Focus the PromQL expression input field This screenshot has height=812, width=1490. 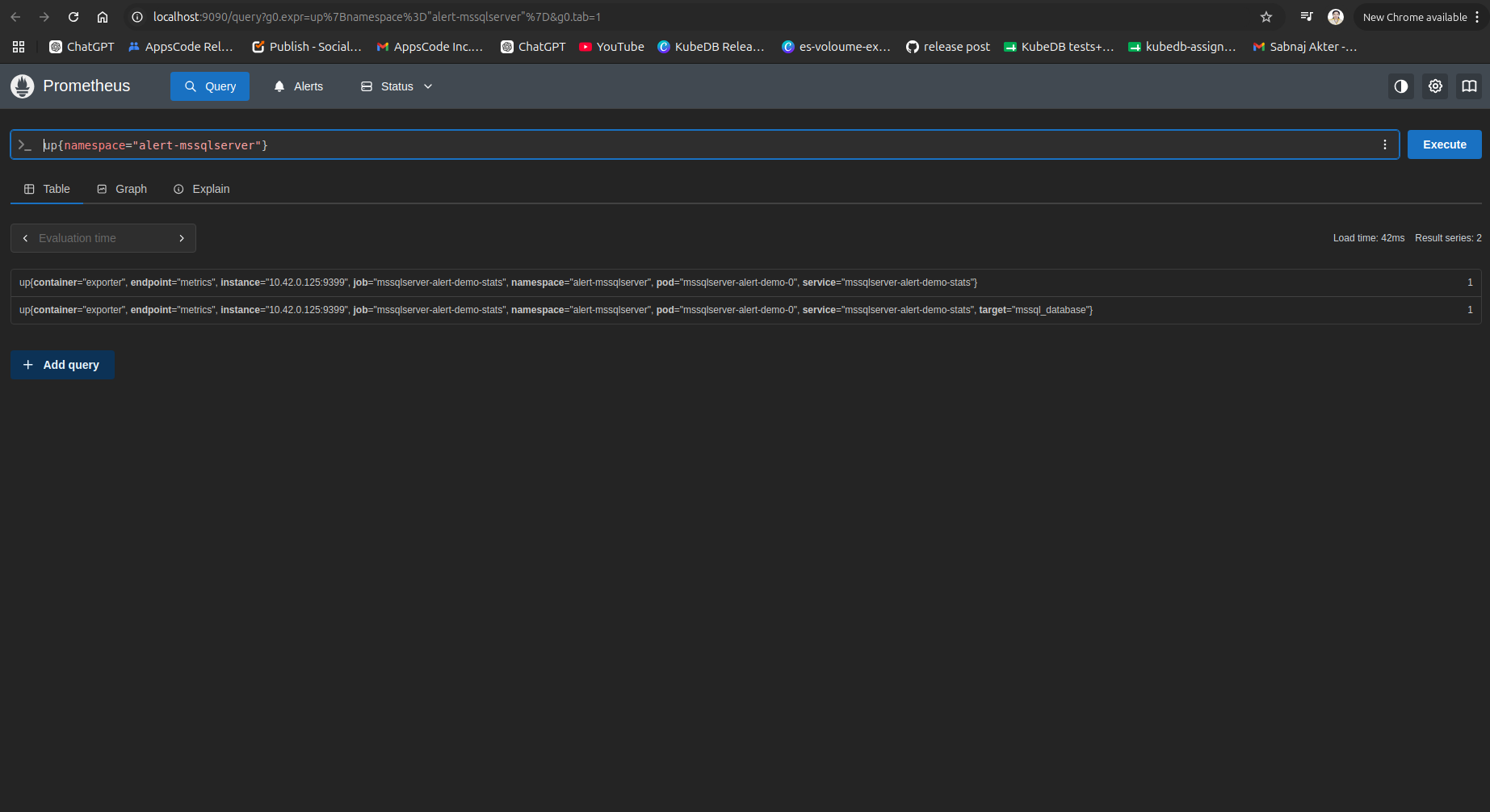pos(704,144)
